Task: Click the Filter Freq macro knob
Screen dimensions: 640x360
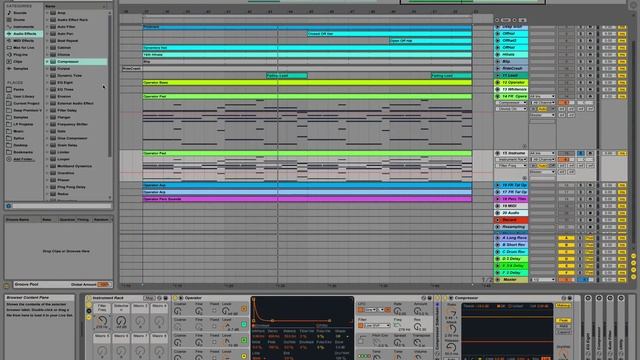Action: click(x=102, y=321)
